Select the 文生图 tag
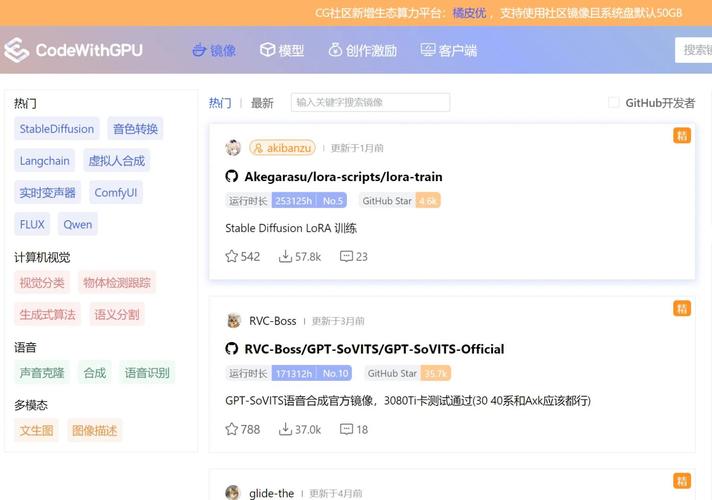 click(x=36, y=430)
